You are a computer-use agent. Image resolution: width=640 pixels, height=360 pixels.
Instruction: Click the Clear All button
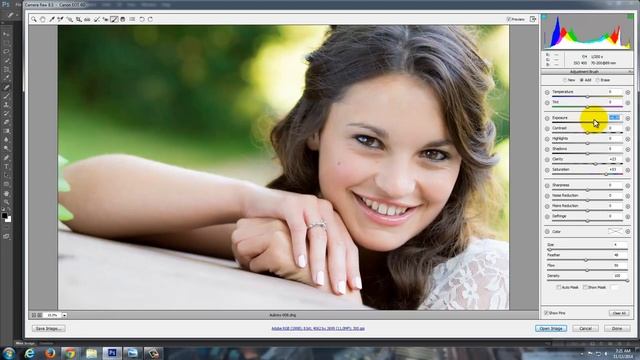click(x=619, y=313)
